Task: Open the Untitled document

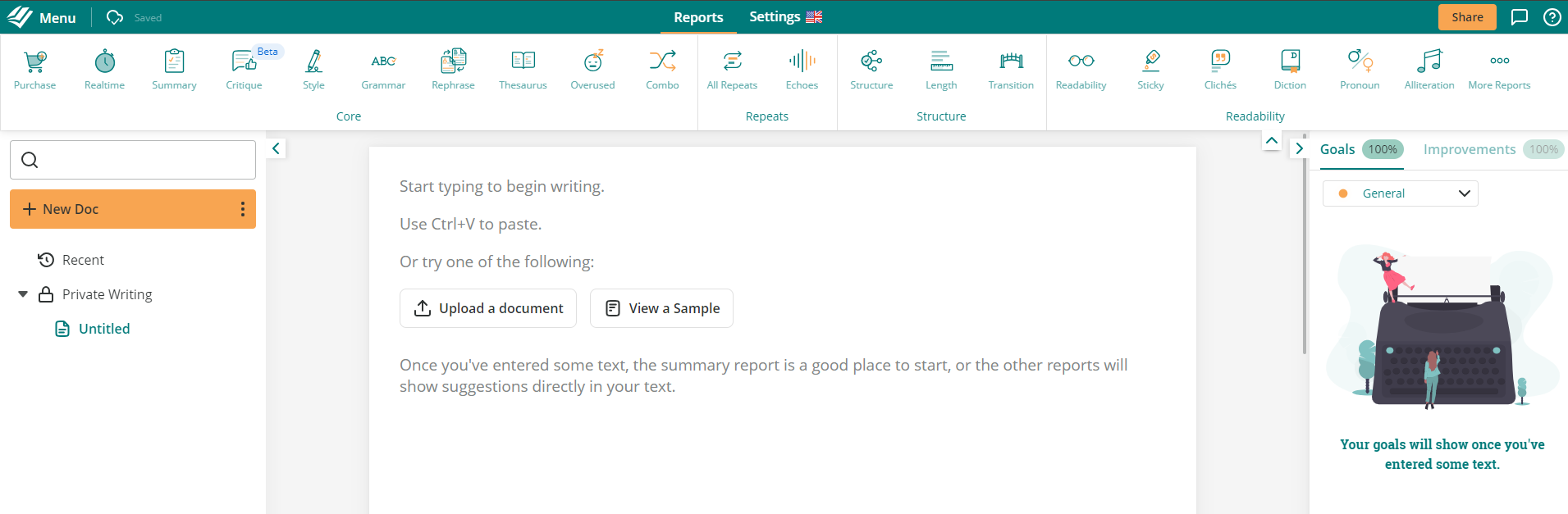Action: tap(93, 329)
